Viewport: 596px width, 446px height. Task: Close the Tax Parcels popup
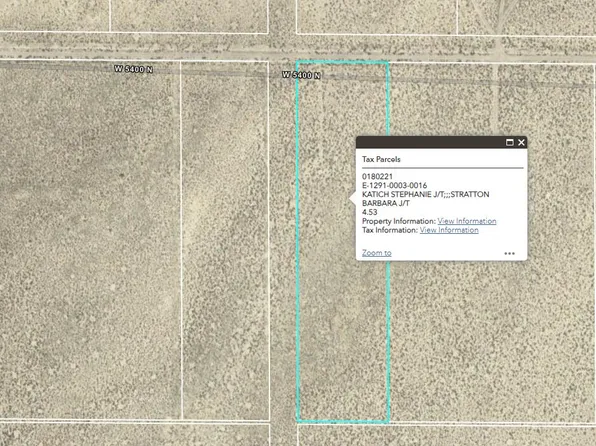[x=521, y=142]
